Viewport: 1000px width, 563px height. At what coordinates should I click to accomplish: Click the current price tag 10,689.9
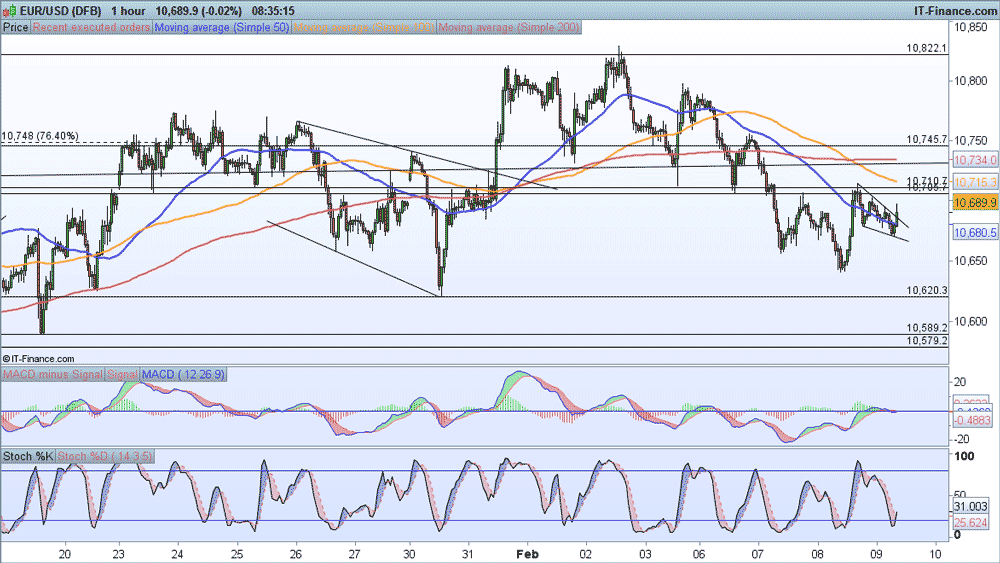pos(974,203)
